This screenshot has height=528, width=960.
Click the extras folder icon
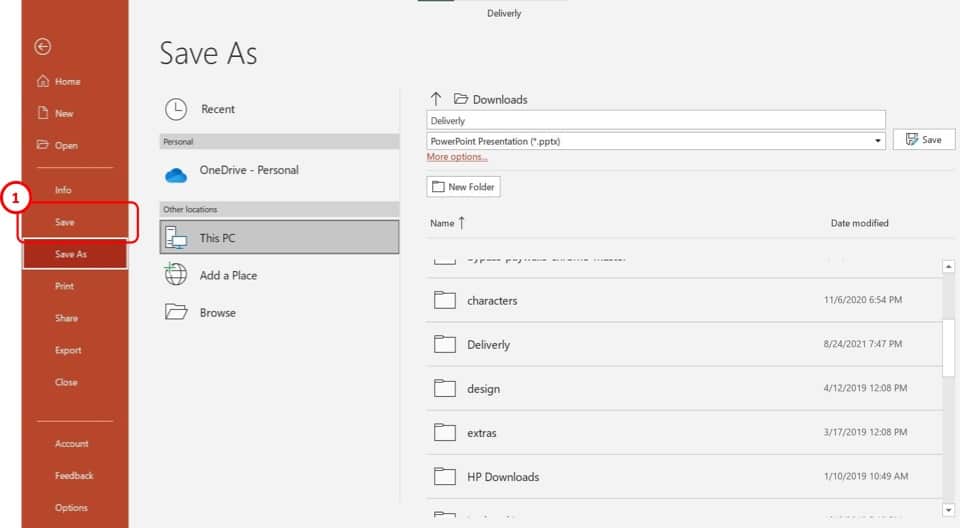444,432
